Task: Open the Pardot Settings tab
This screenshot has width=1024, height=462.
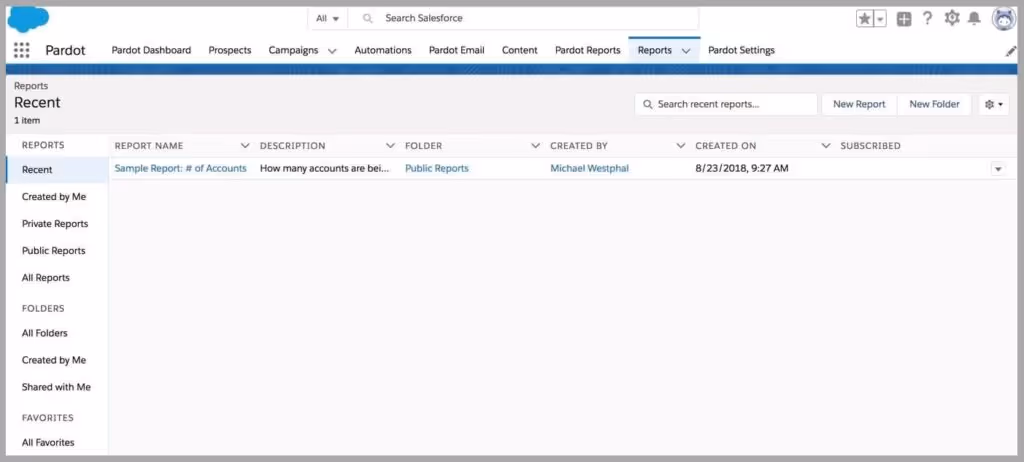Action: [741, 50]
